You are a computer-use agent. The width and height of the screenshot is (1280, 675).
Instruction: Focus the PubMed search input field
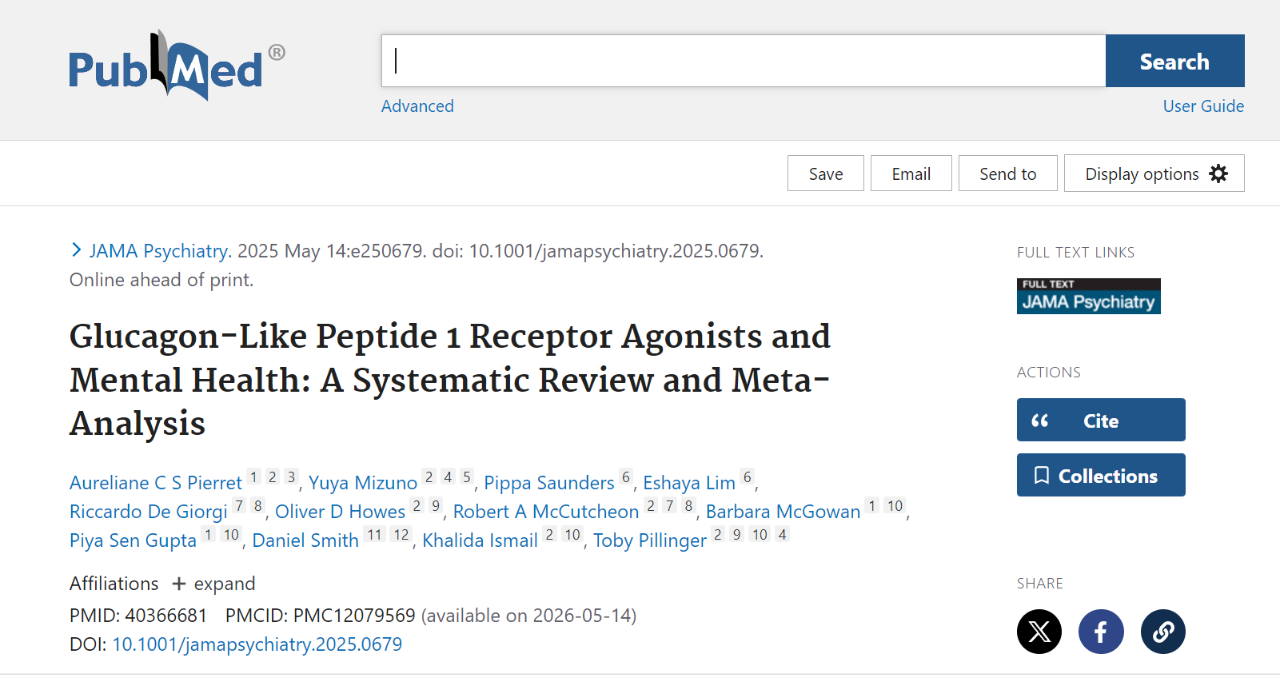pyautogui.click(x=743, y=61)
